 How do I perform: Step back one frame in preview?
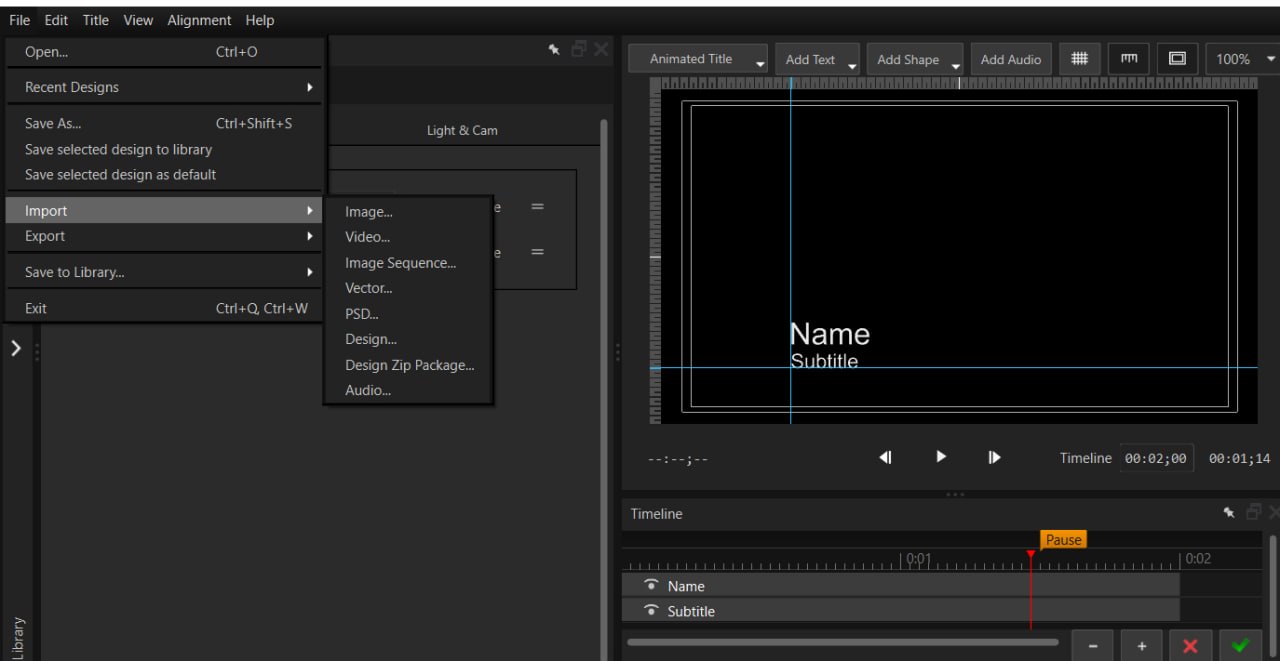885,457
